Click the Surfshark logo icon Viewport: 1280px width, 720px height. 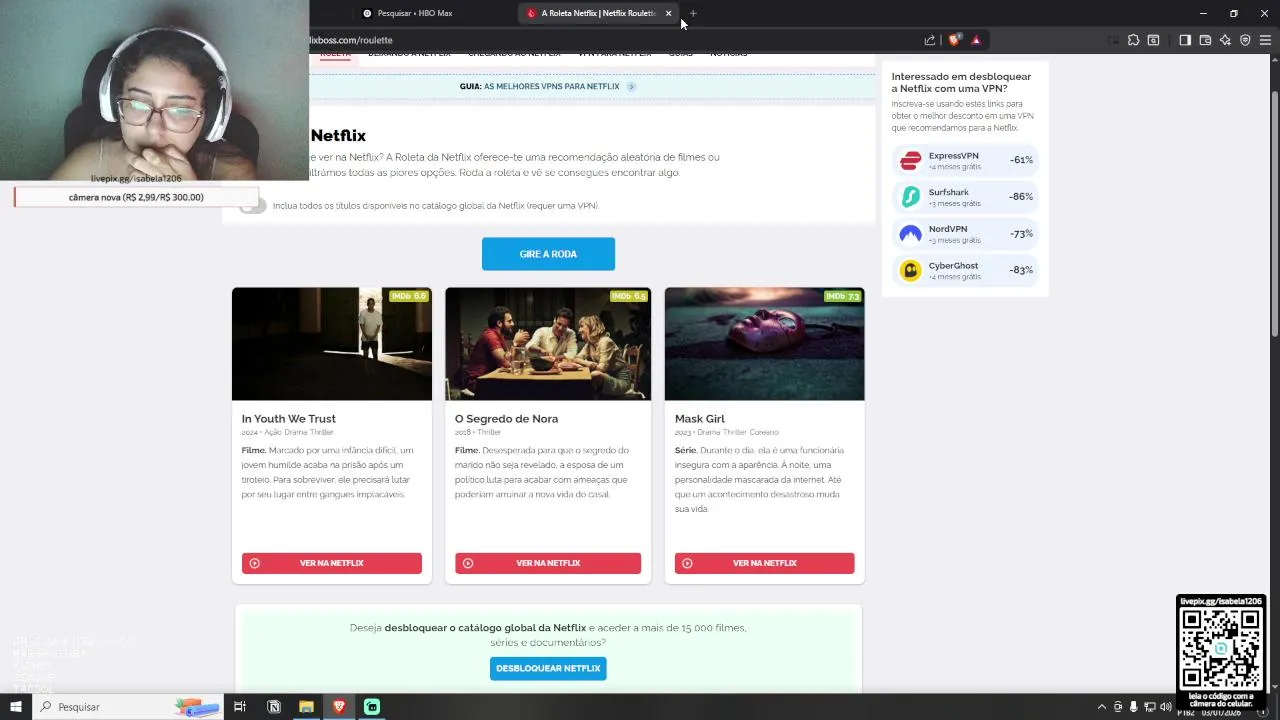(910, 197)
